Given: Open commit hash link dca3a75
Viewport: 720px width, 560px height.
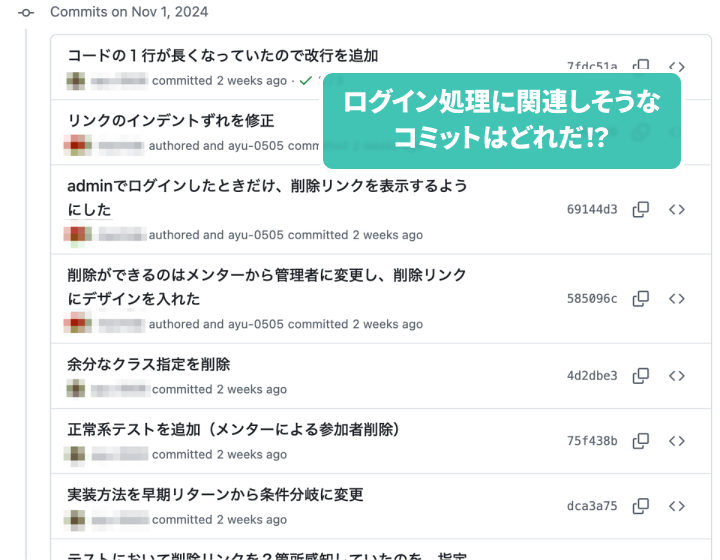Looking at the screenshot, I should pos(592,506).
